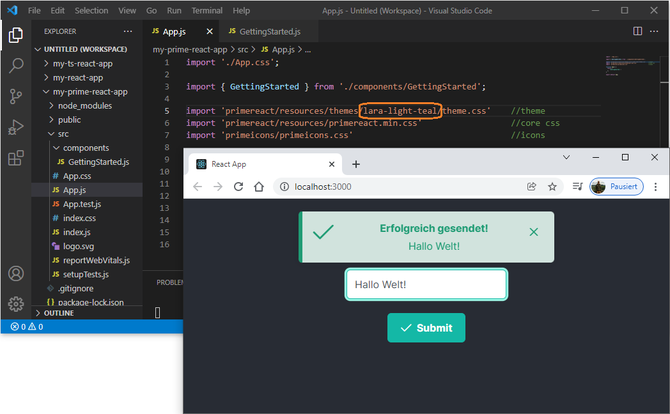This screenshot has height=414, width=670.
Task: Open the Extensions view
Action: 16,158
